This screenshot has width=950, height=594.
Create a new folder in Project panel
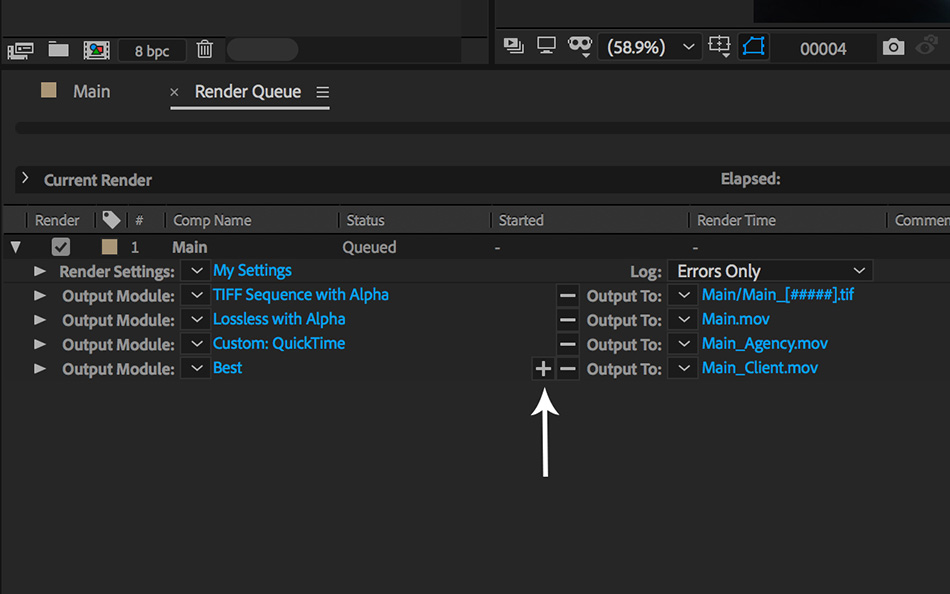58,50
